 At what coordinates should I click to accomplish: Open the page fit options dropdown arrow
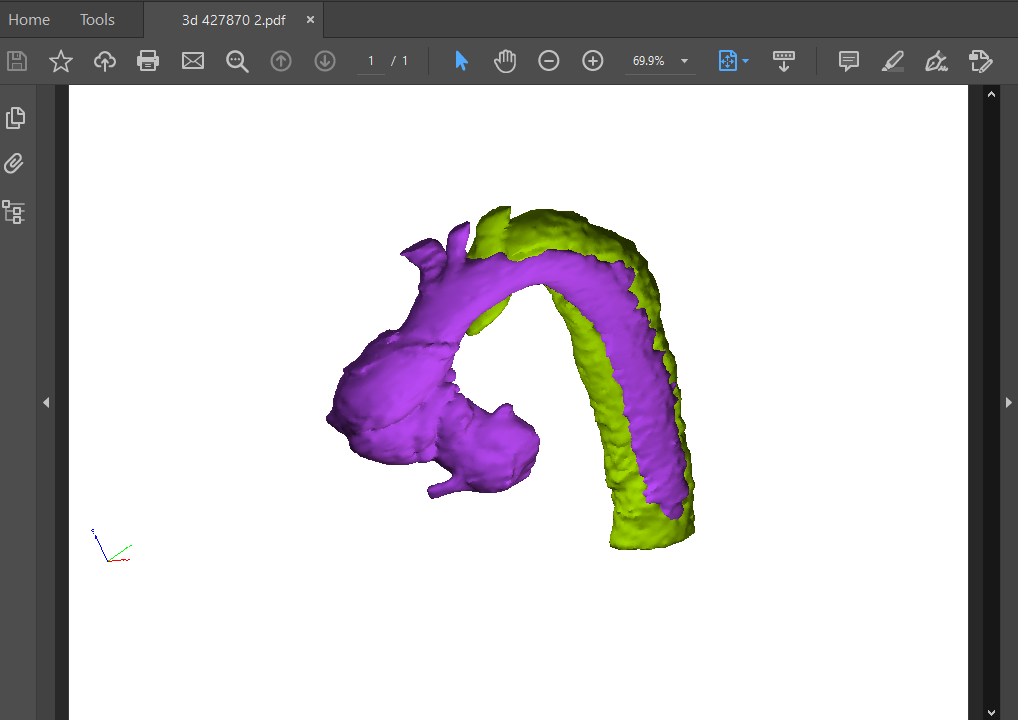(744, 61)
